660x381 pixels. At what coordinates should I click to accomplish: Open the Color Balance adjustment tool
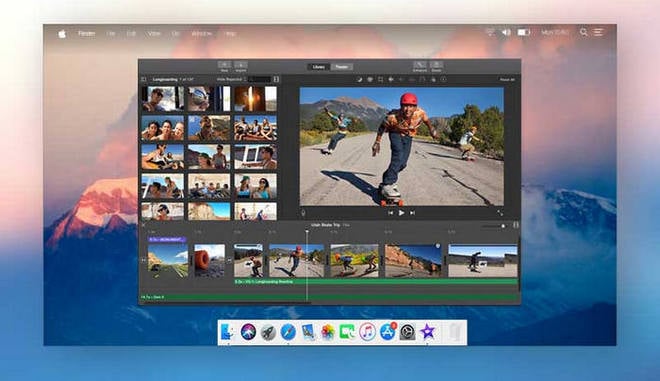click(x=360, y=79)
